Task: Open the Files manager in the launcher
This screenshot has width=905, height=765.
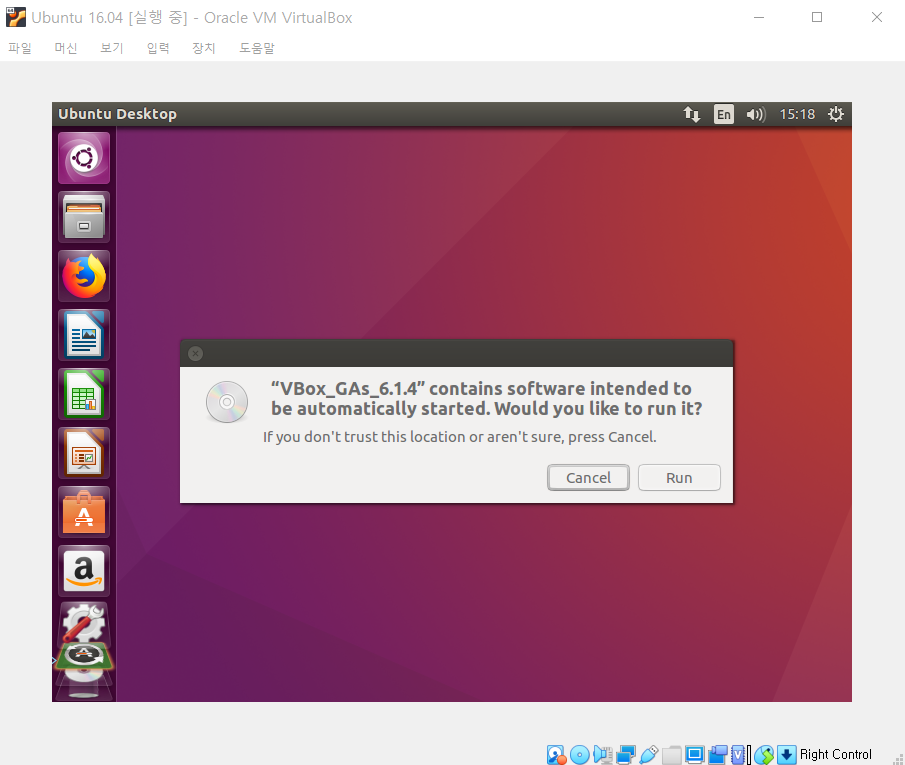Action: pos(84,217)
